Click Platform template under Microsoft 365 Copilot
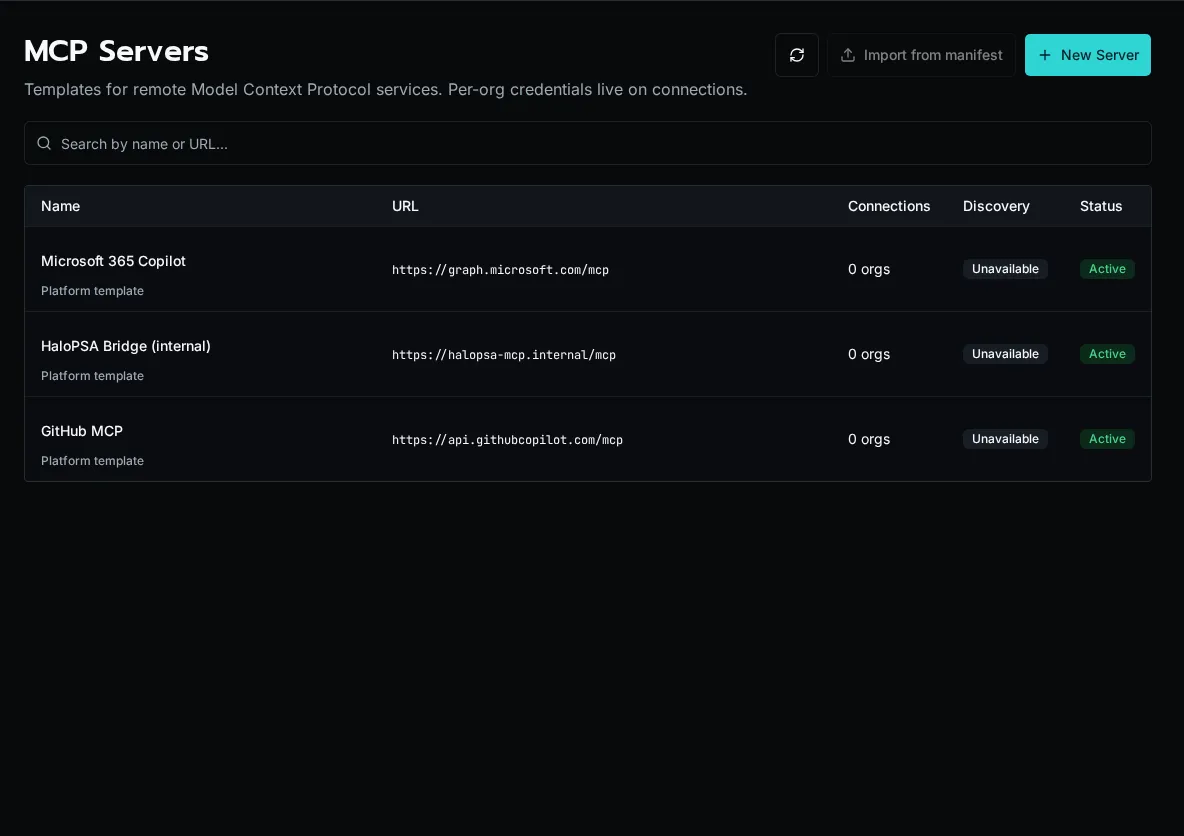 pyautogui.click(x=92, y=291)
